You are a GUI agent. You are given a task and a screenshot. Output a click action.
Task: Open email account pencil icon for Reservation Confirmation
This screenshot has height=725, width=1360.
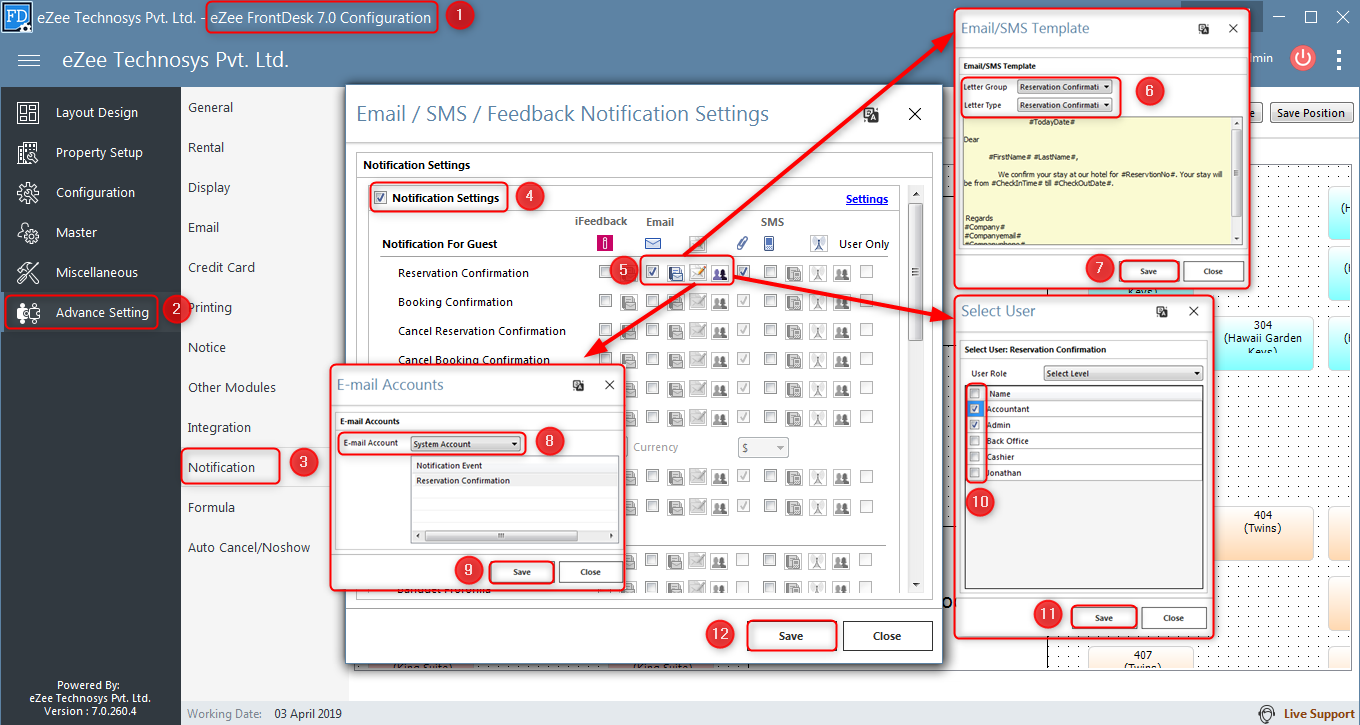698,273
